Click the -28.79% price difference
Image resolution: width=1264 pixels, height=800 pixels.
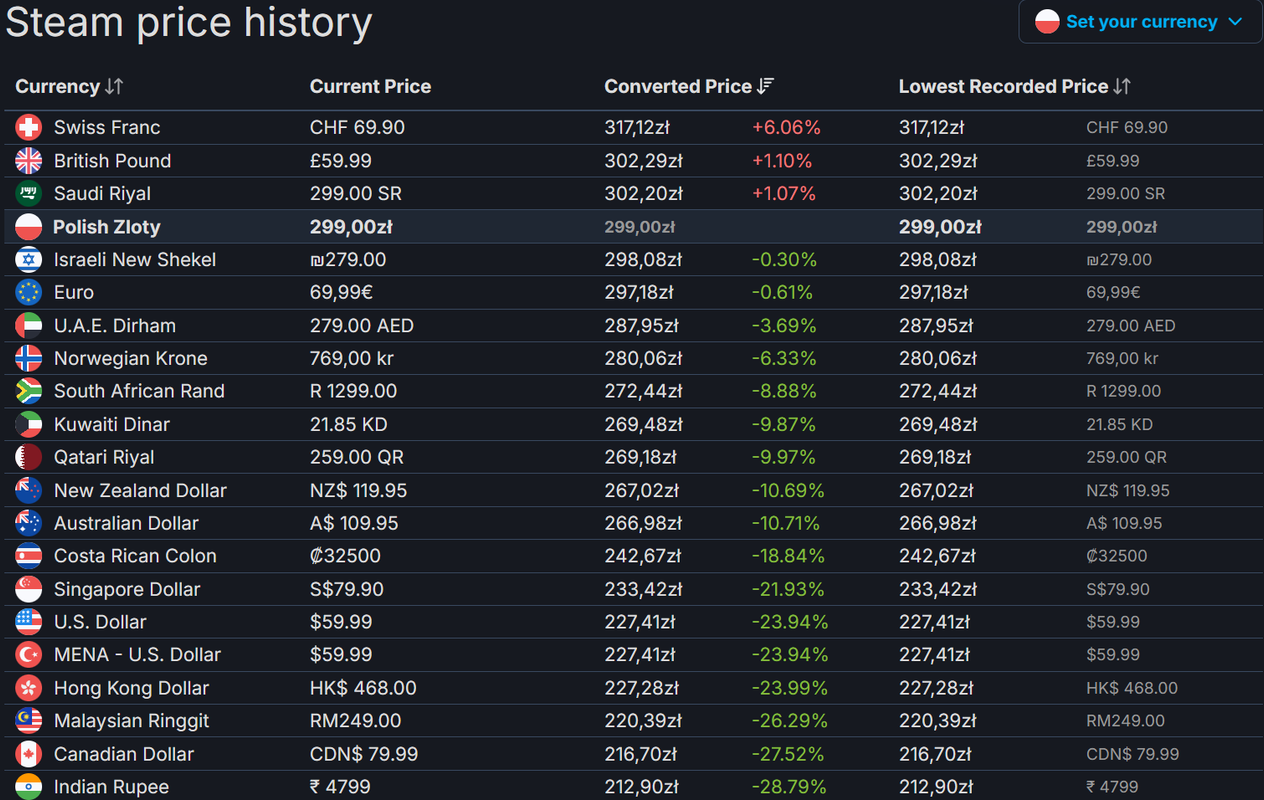click(790, 787)
